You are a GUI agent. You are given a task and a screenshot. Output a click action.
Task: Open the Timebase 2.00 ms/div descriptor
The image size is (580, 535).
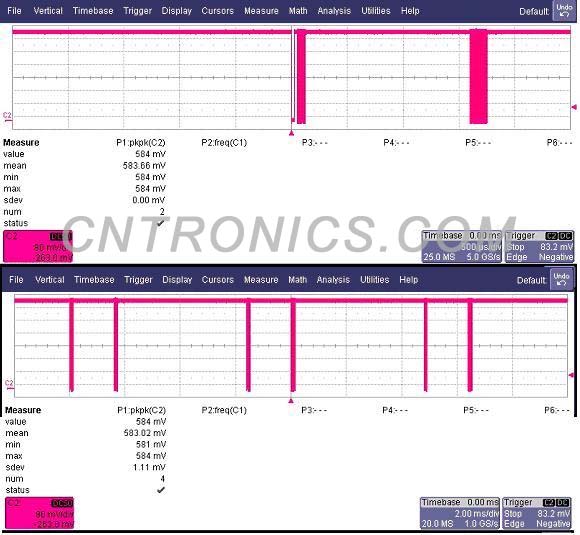click(x=460, y=513)
